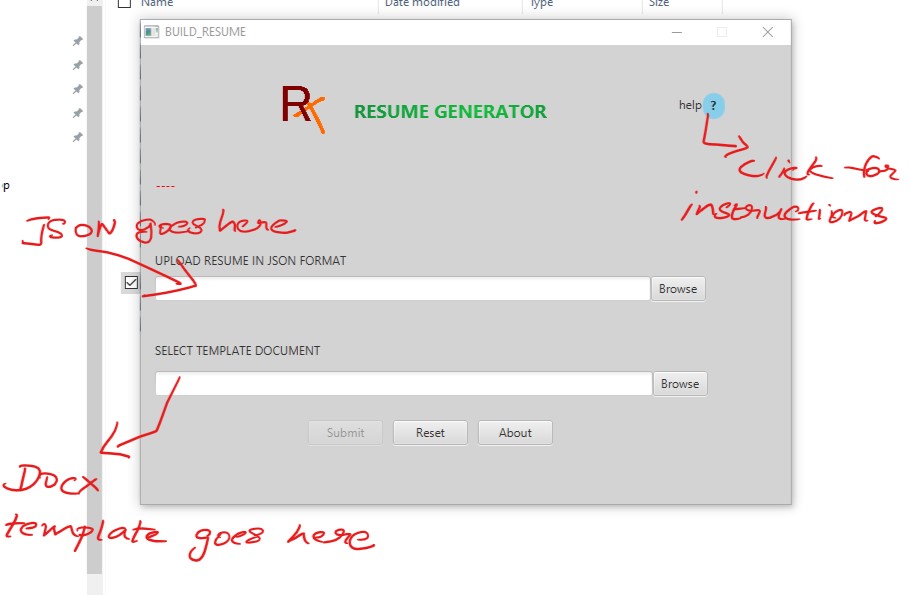Sort files by the Name column header

(157, 4)
